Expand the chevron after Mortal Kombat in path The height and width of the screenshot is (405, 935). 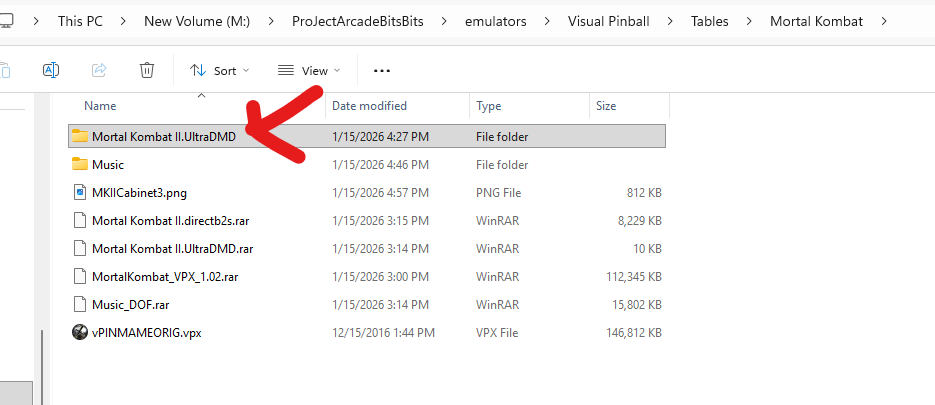tap(884, 21)
